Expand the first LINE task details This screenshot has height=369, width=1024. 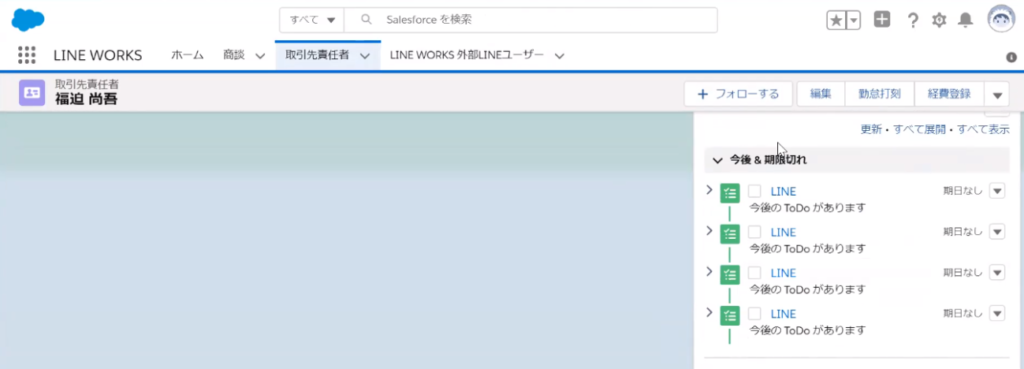pyautogui.click(x=709, y=190)
